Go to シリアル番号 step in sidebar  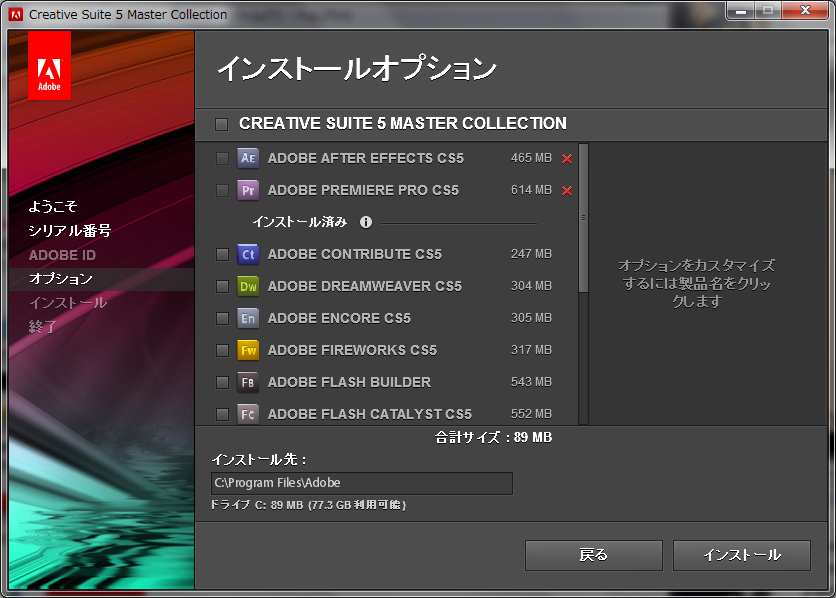(70, 230)
